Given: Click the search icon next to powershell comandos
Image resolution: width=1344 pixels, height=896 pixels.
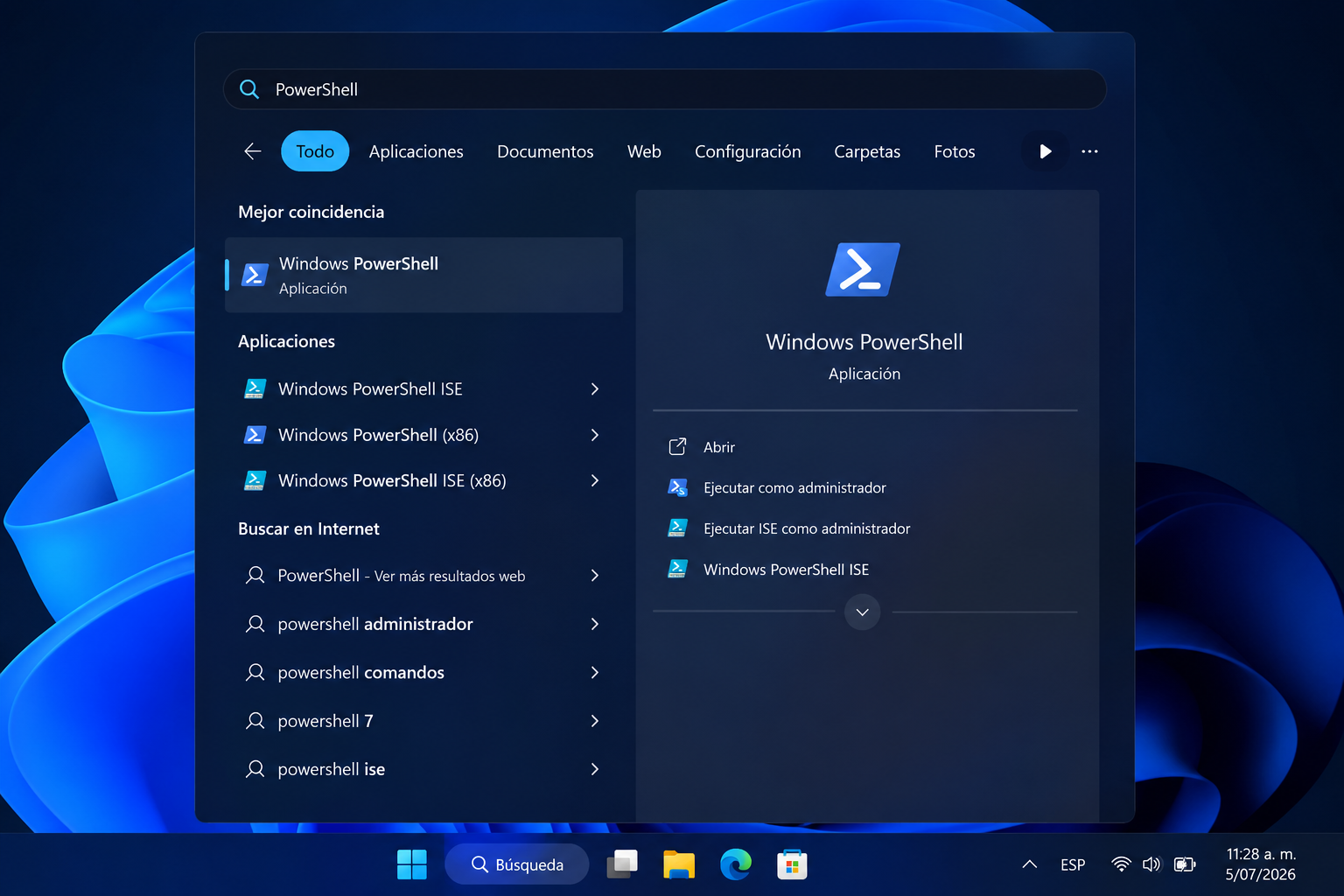Looking at the screenshot, I should [x=255, y=672].
